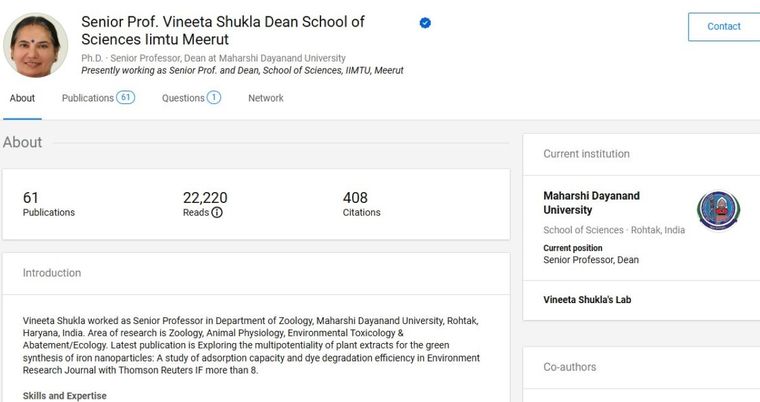Go to the Questions tab
760x402 pixels.
183,98
